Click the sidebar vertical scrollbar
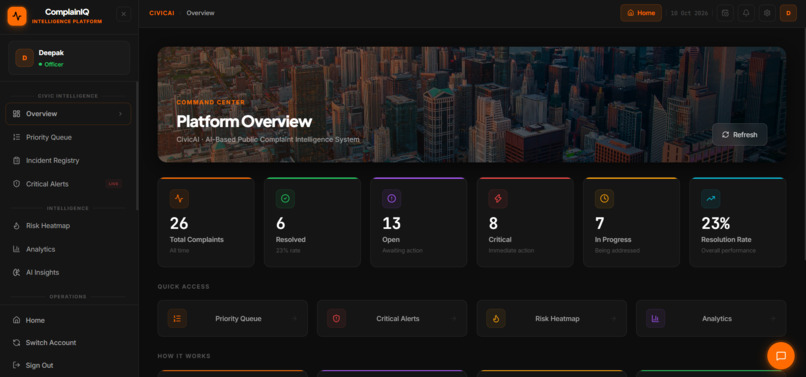The height and width of the screenshot is (377, 806). click(137, 146)
